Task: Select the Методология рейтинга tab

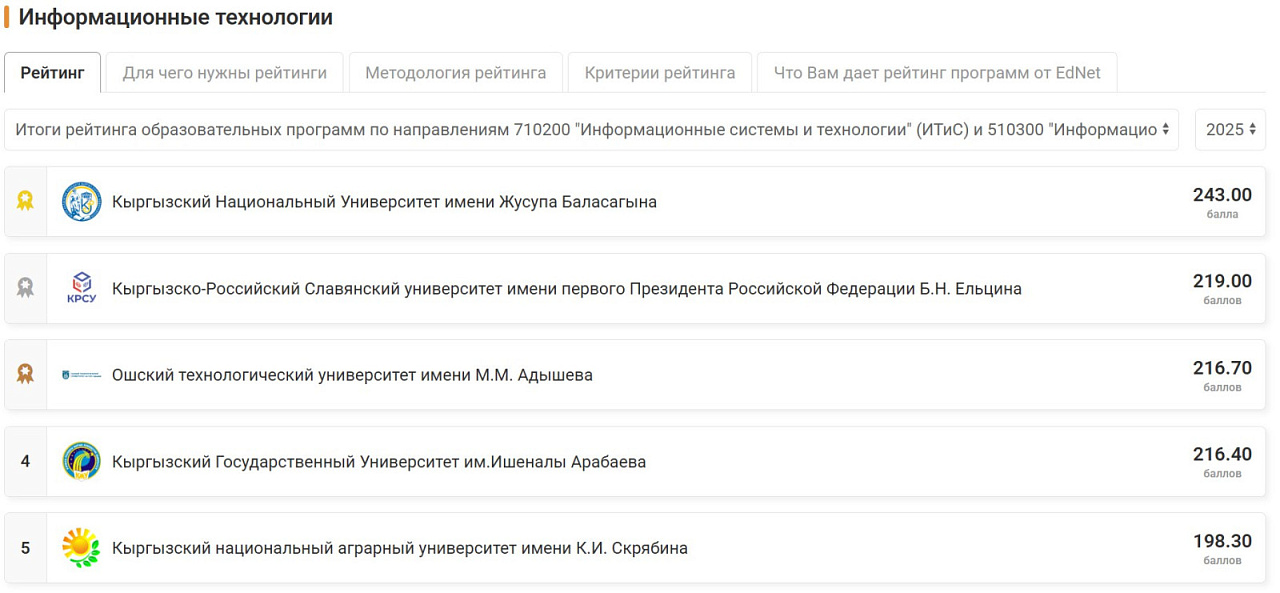Action: 455,73
